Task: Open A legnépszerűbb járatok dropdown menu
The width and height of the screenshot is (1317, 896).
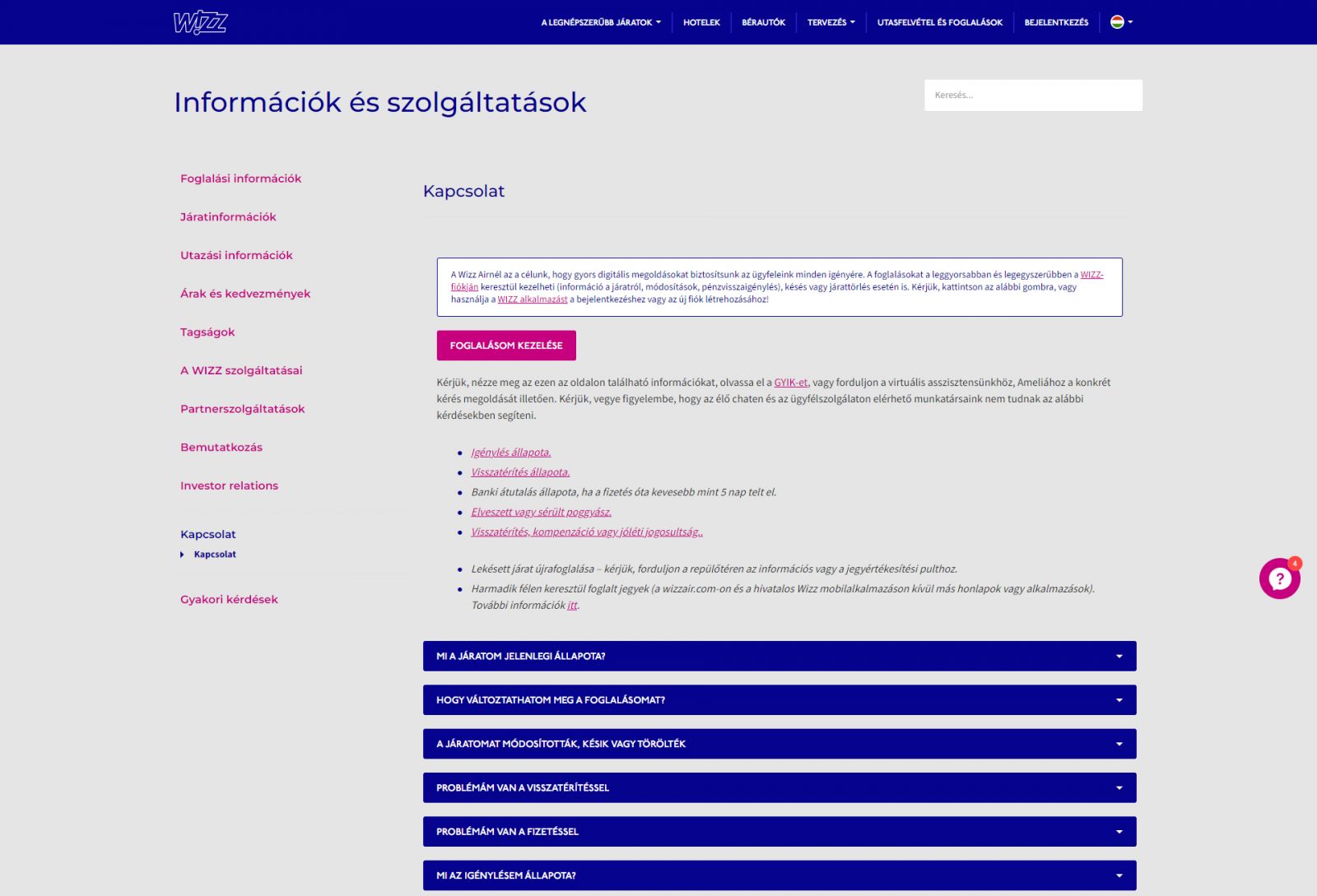Action: 601,22
